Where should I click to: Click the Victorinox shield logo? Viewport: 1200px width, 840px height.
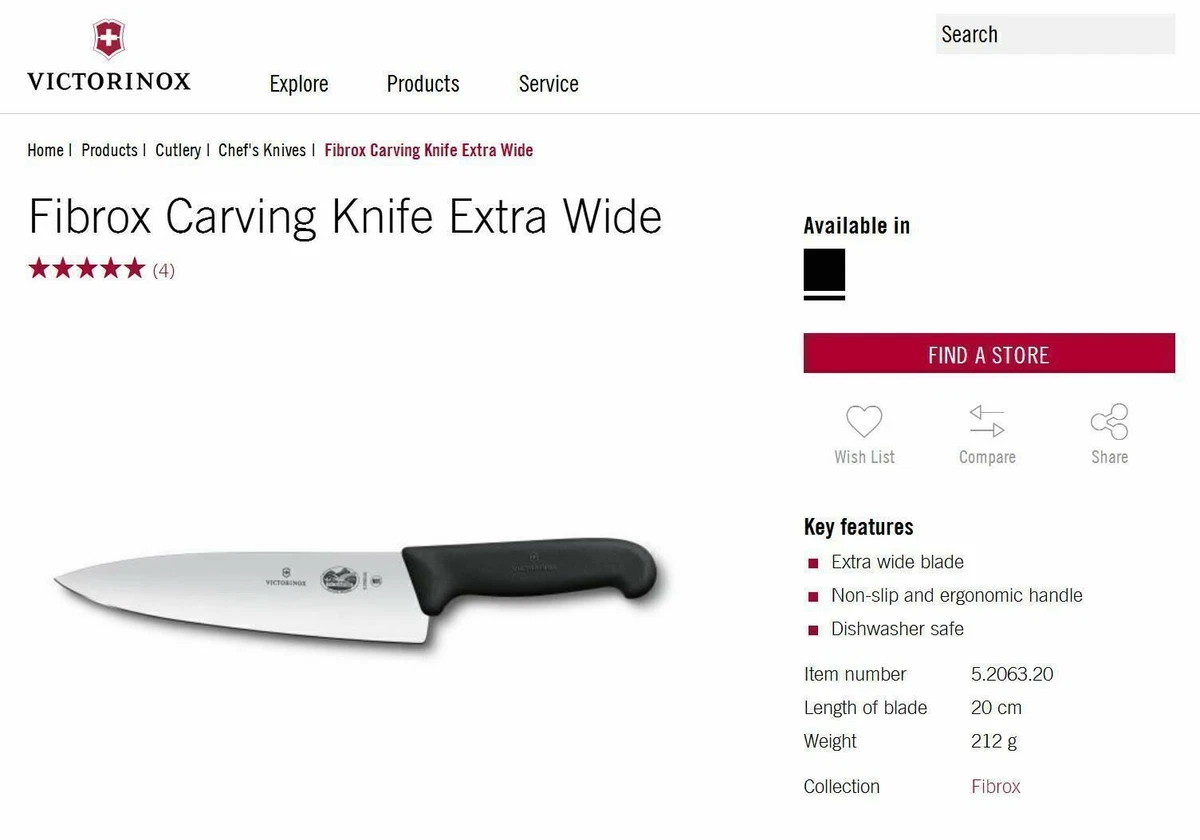tap(109, 40)
